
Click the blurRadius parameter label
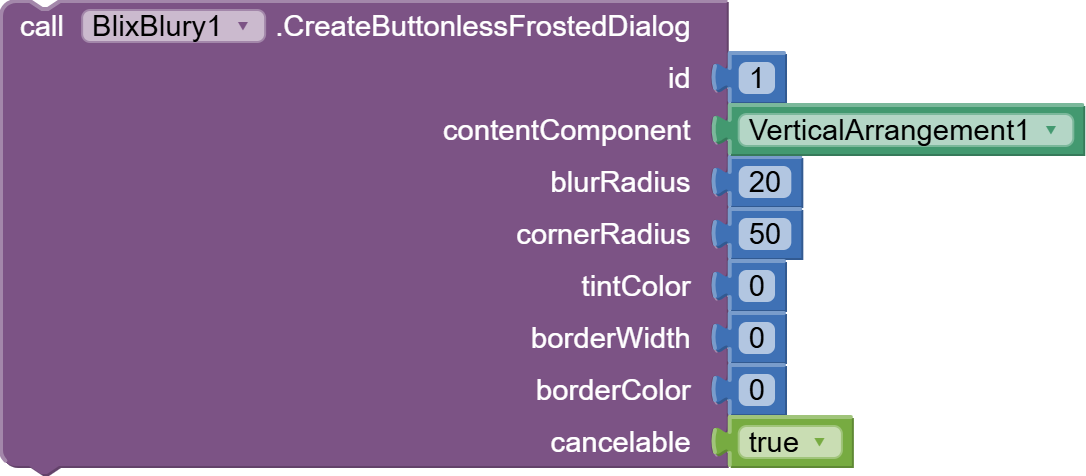[621, 182]
